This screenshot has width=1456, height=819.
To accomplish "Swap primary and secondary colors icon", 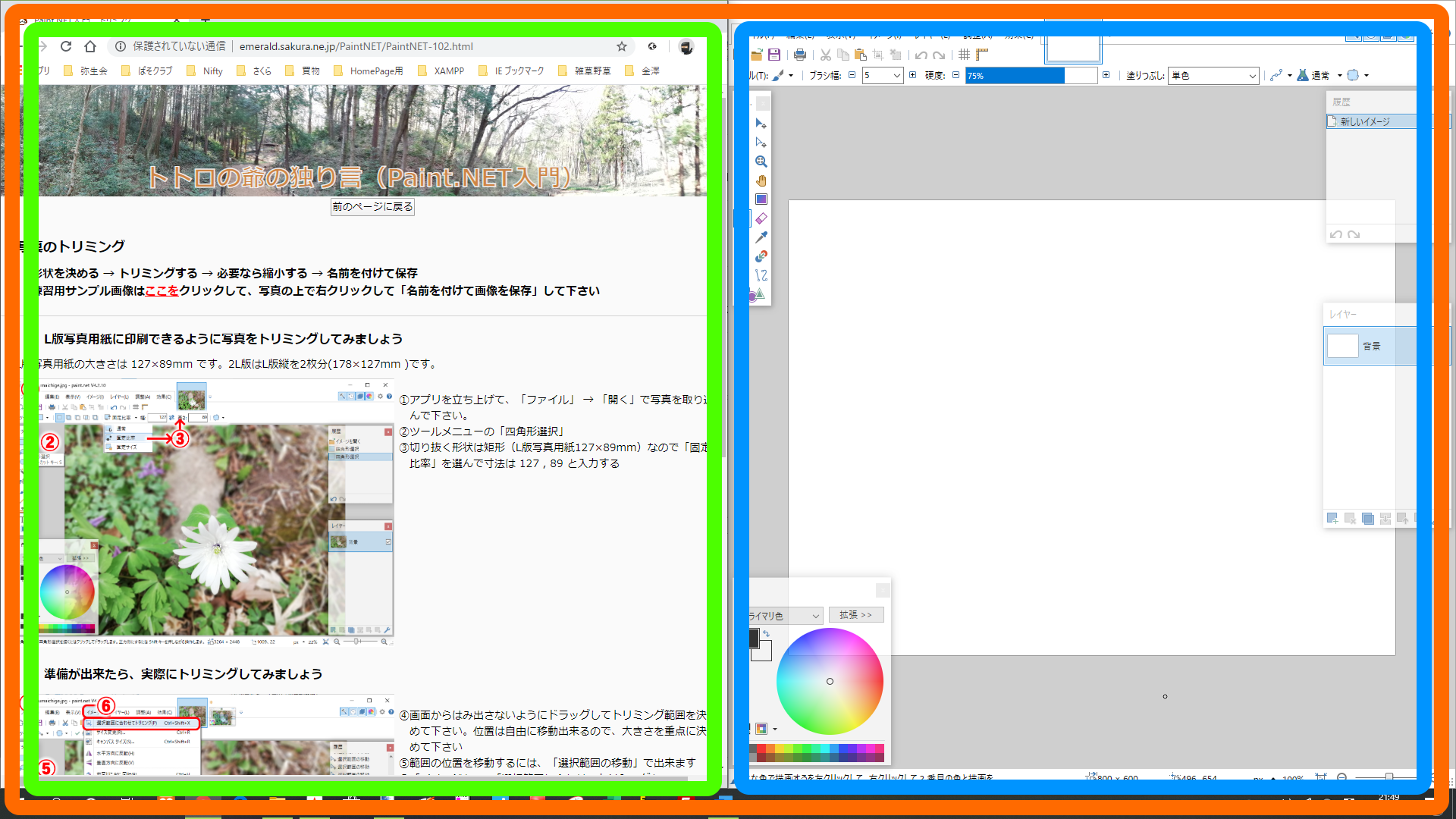I will tap(767, 634).
